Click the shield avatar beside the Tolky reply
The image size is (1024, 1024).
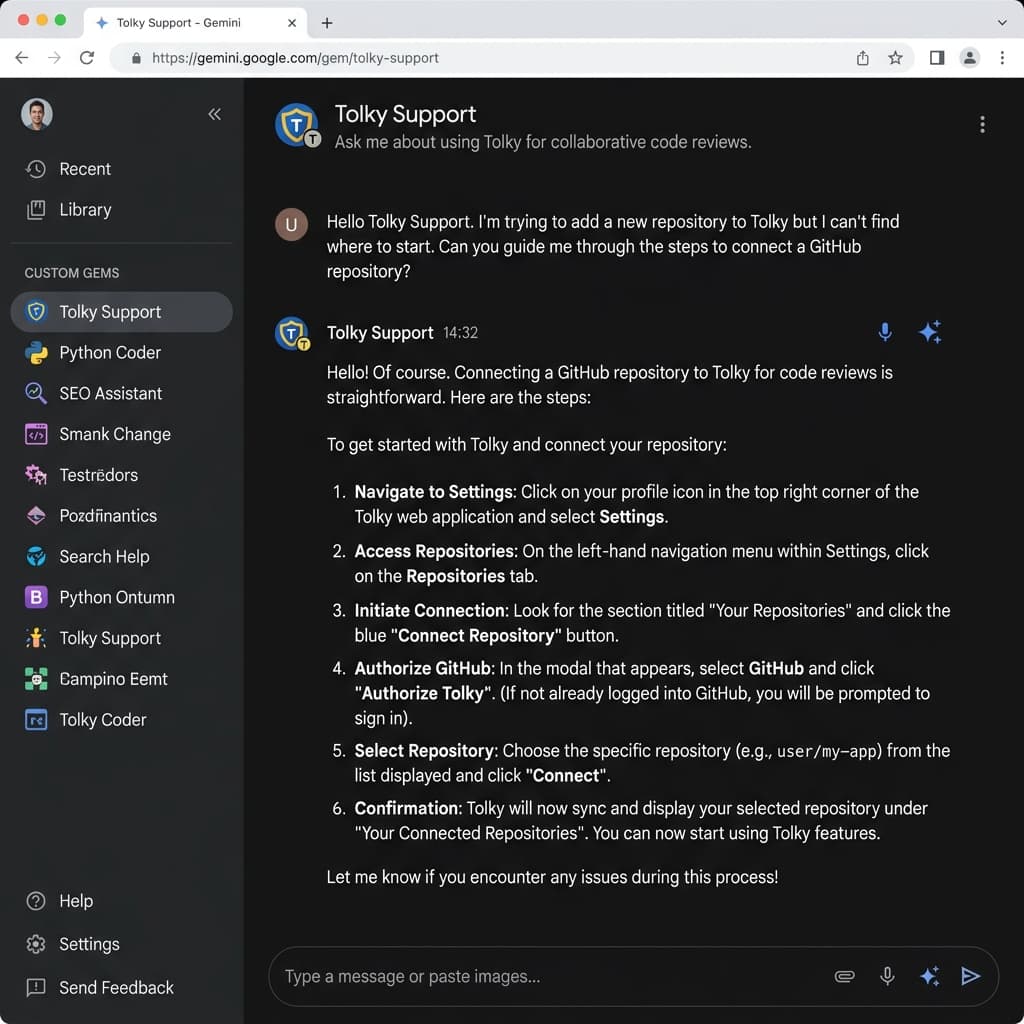tap(292, 334)
